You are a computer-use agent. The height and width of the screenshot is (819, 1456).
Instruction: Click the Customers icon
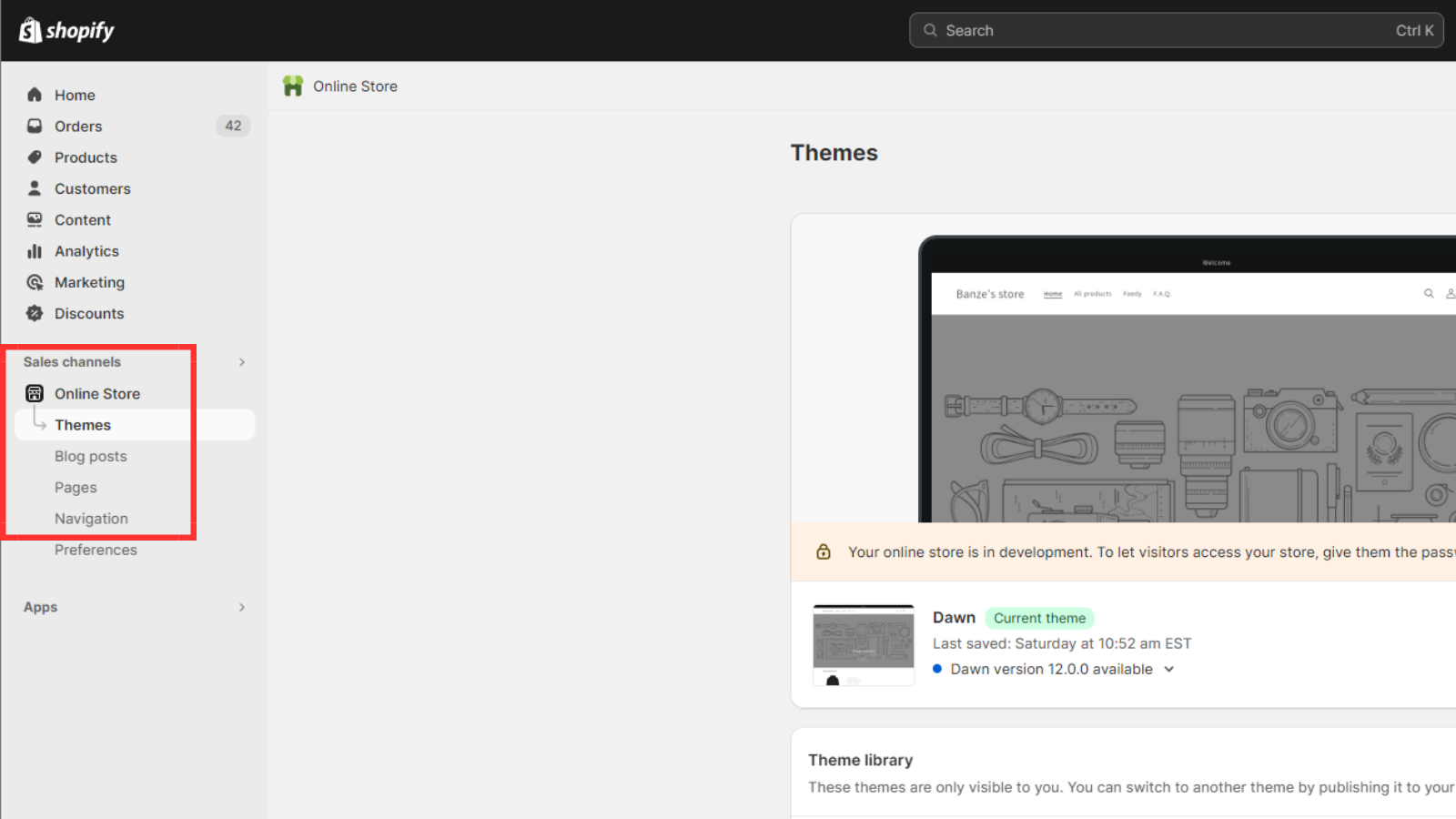coord(34,188)
